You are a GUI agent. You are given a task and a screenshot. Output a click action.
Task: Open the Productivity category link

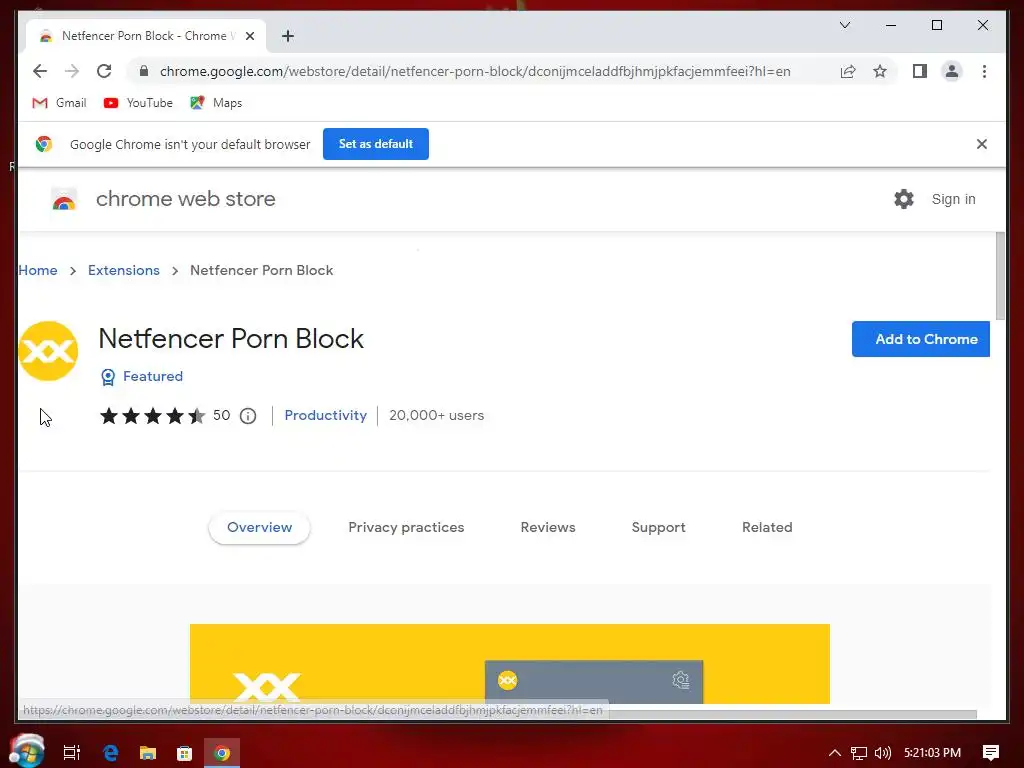[x=325, y=415]
